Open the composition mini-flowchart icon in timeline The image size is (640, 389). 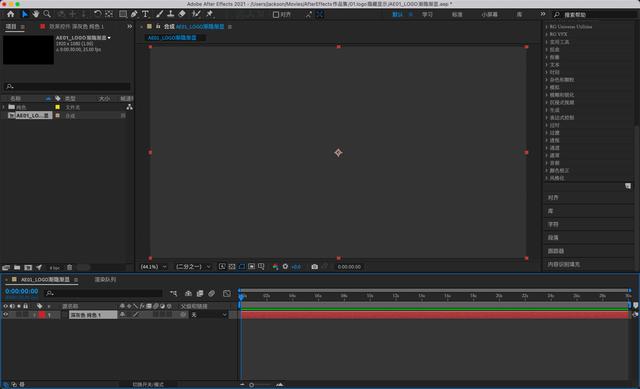coord(173,293)
